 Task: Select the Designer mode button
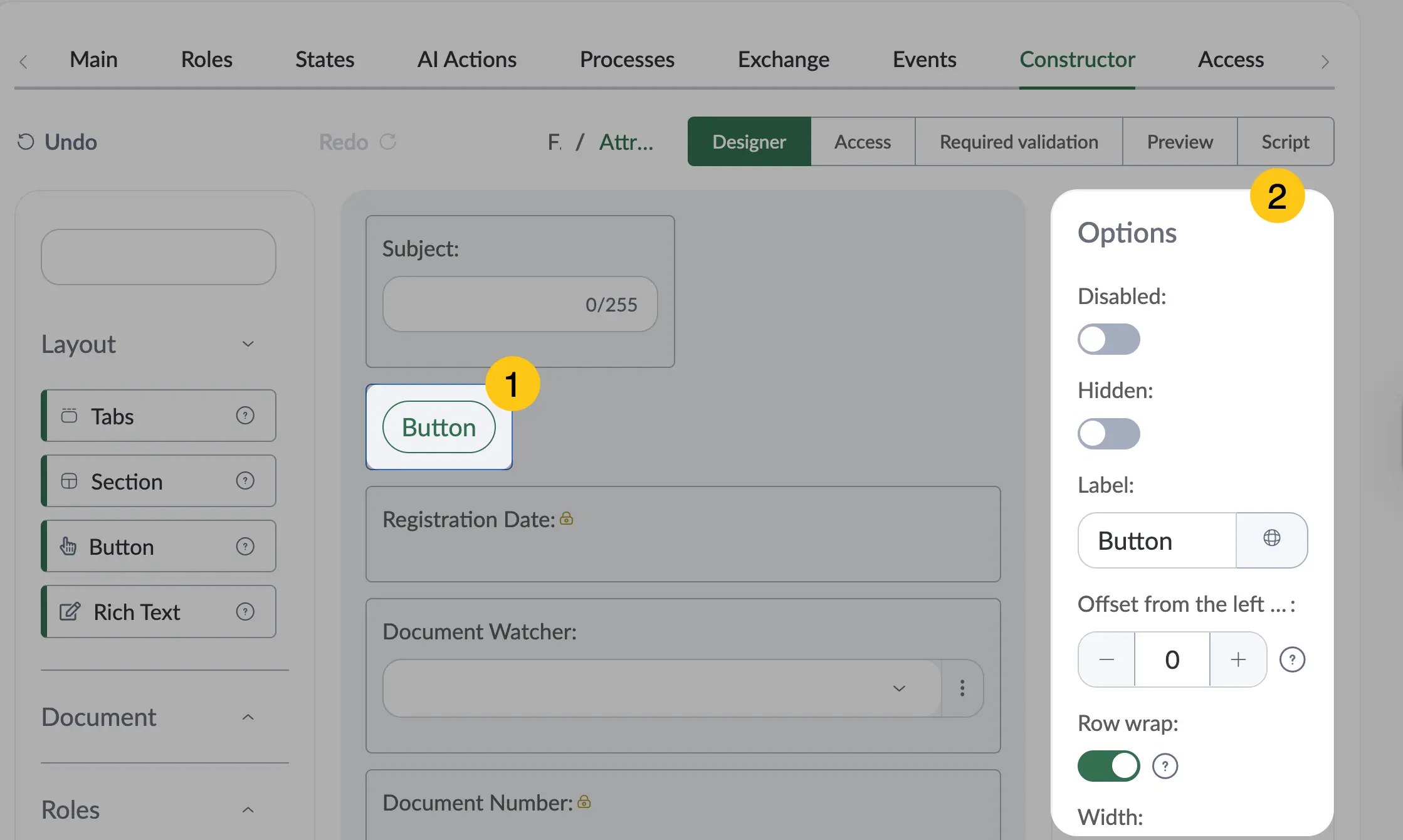pyautogui.click(x=749, y=142)
